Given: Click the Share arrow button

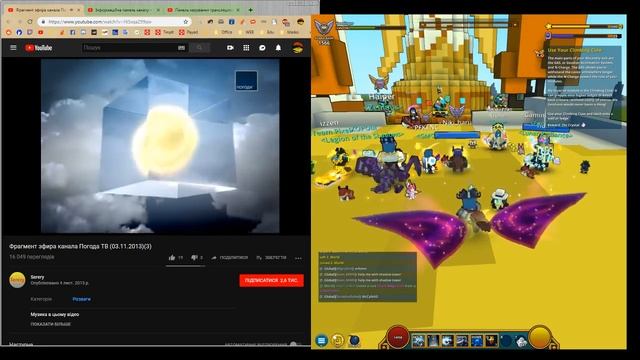Looking at the screenshot, I should tap(229, 258).
